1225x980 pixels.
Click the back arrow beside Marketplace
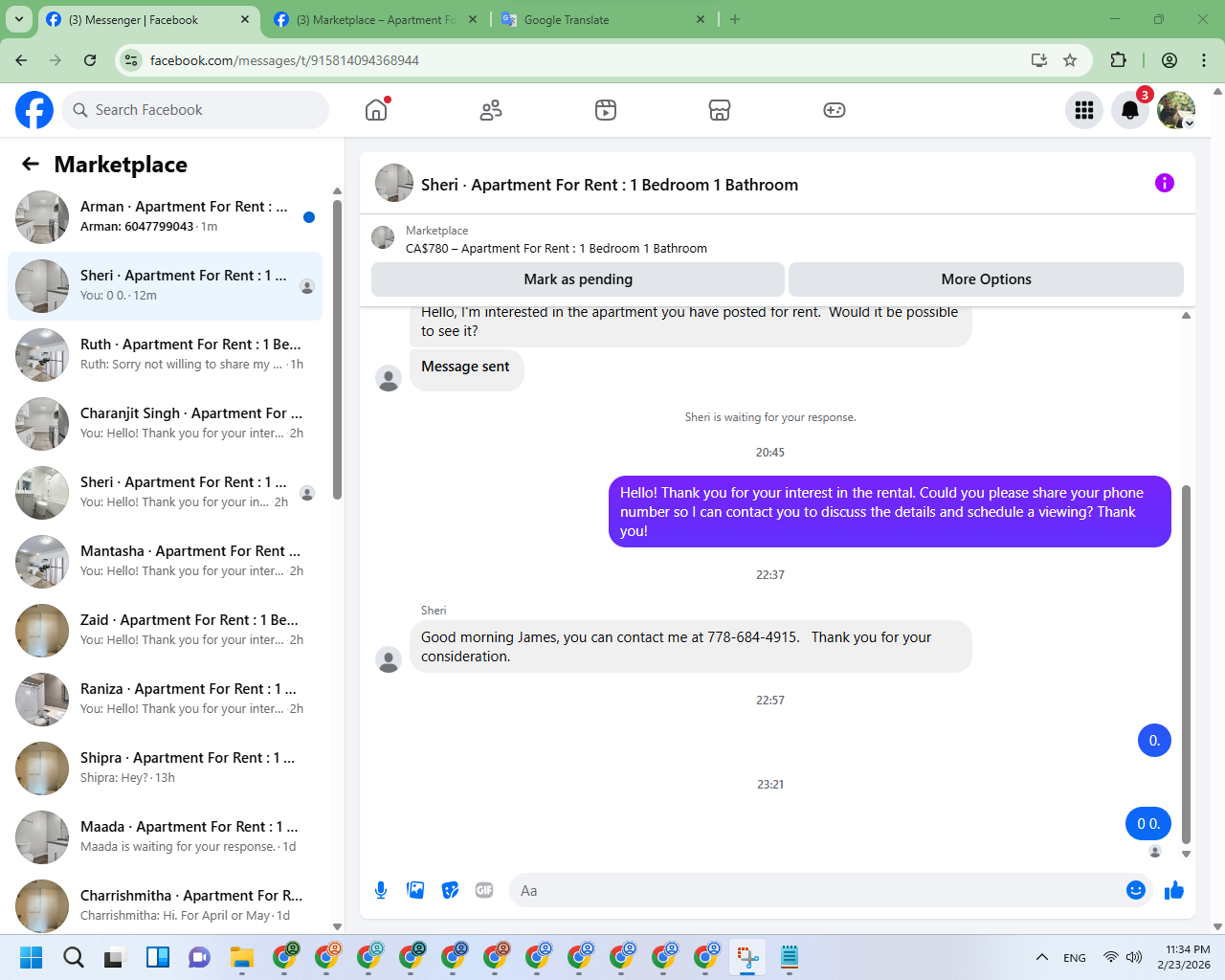pyautogui.click(x=31, y=164)
